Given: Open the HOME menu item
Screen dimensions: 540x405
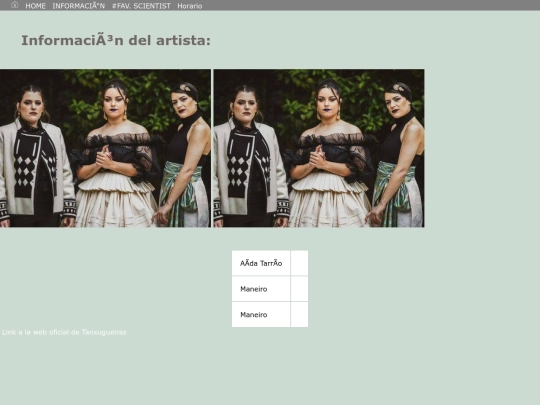Looking at the screenshot, I should point(35,6).
